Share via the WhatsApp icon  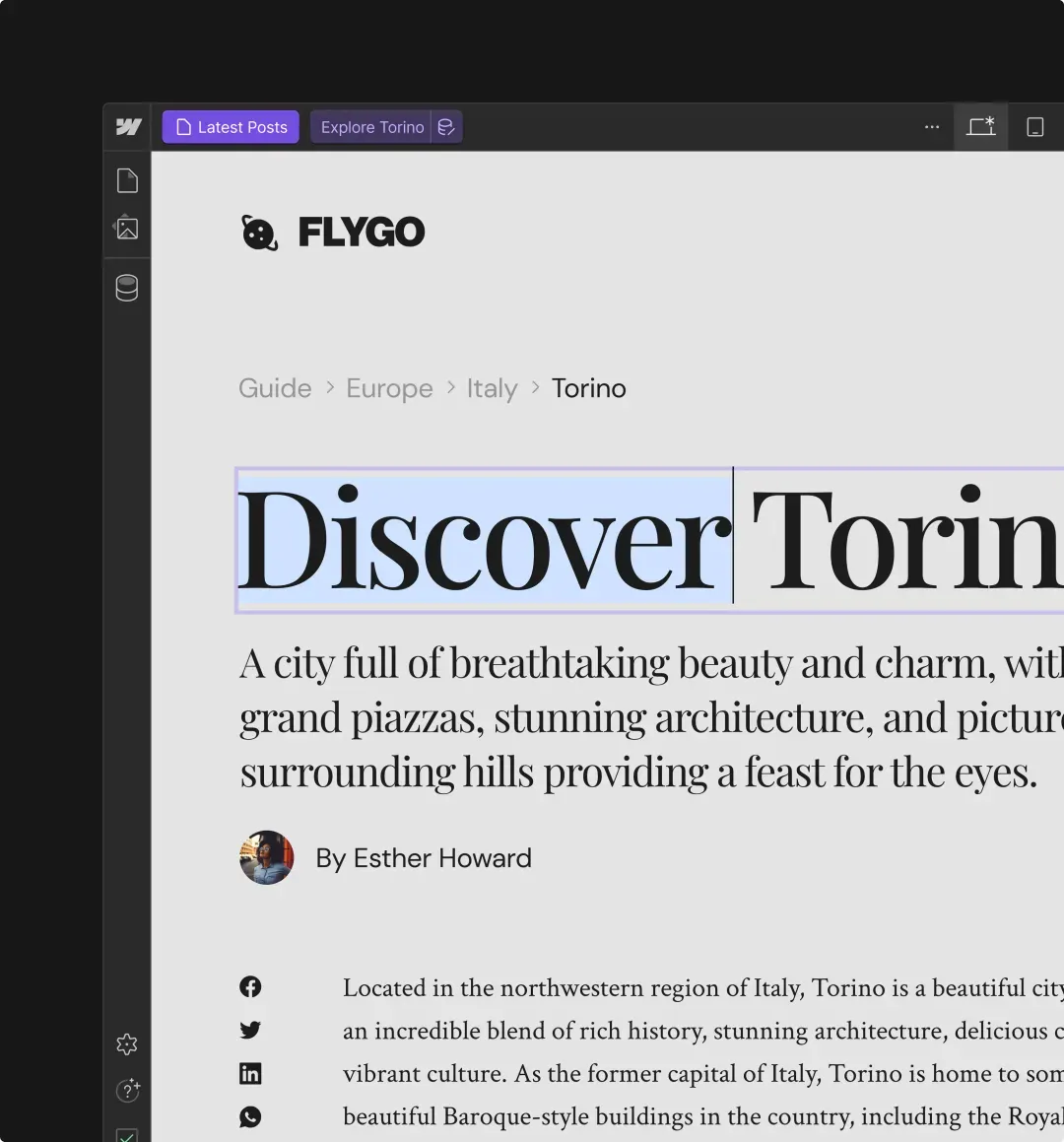pos(250,1116)
